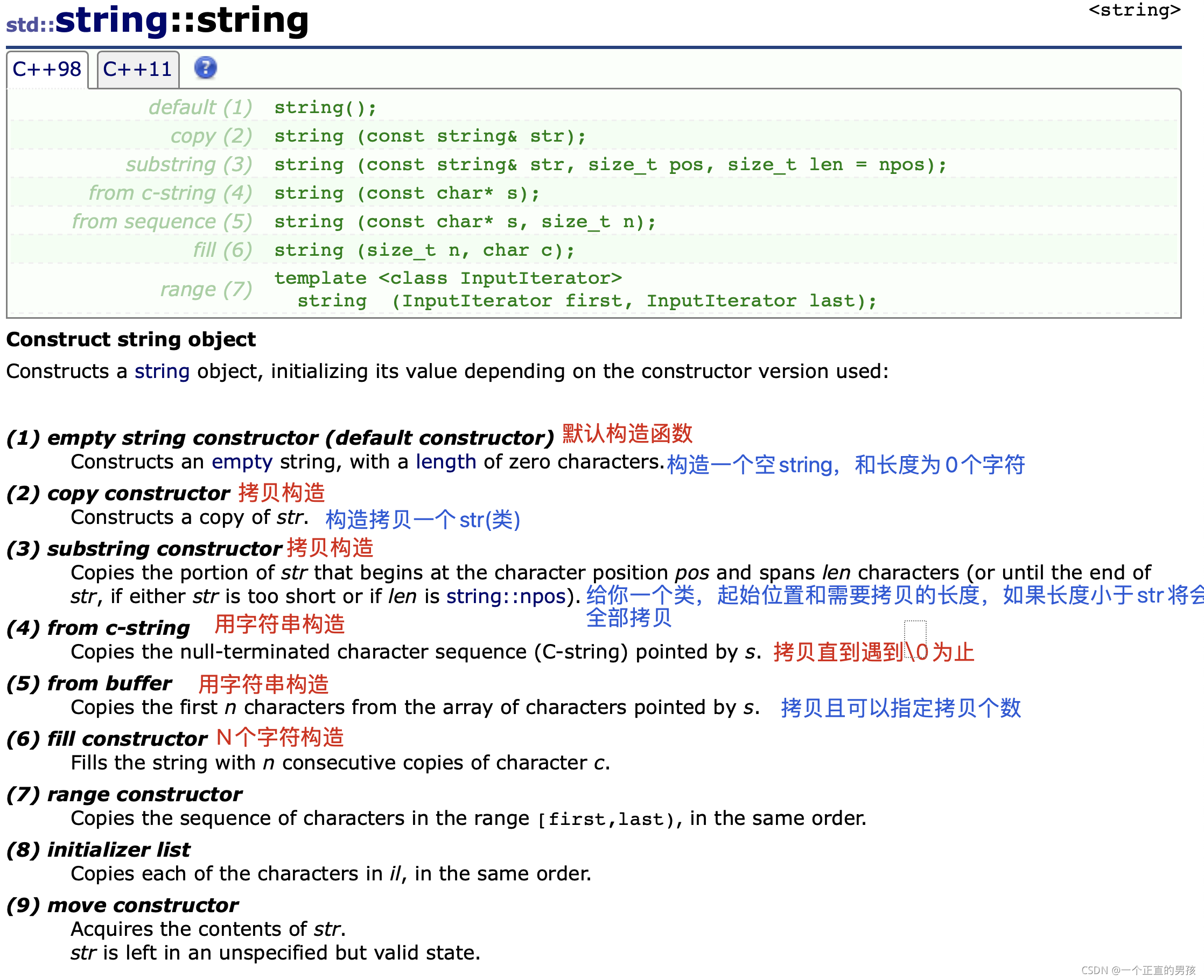The height and width of the screenshot is (980, 1204).
Task: Click the fill (6) constructor signature
Action: click(x=424, y=250)
